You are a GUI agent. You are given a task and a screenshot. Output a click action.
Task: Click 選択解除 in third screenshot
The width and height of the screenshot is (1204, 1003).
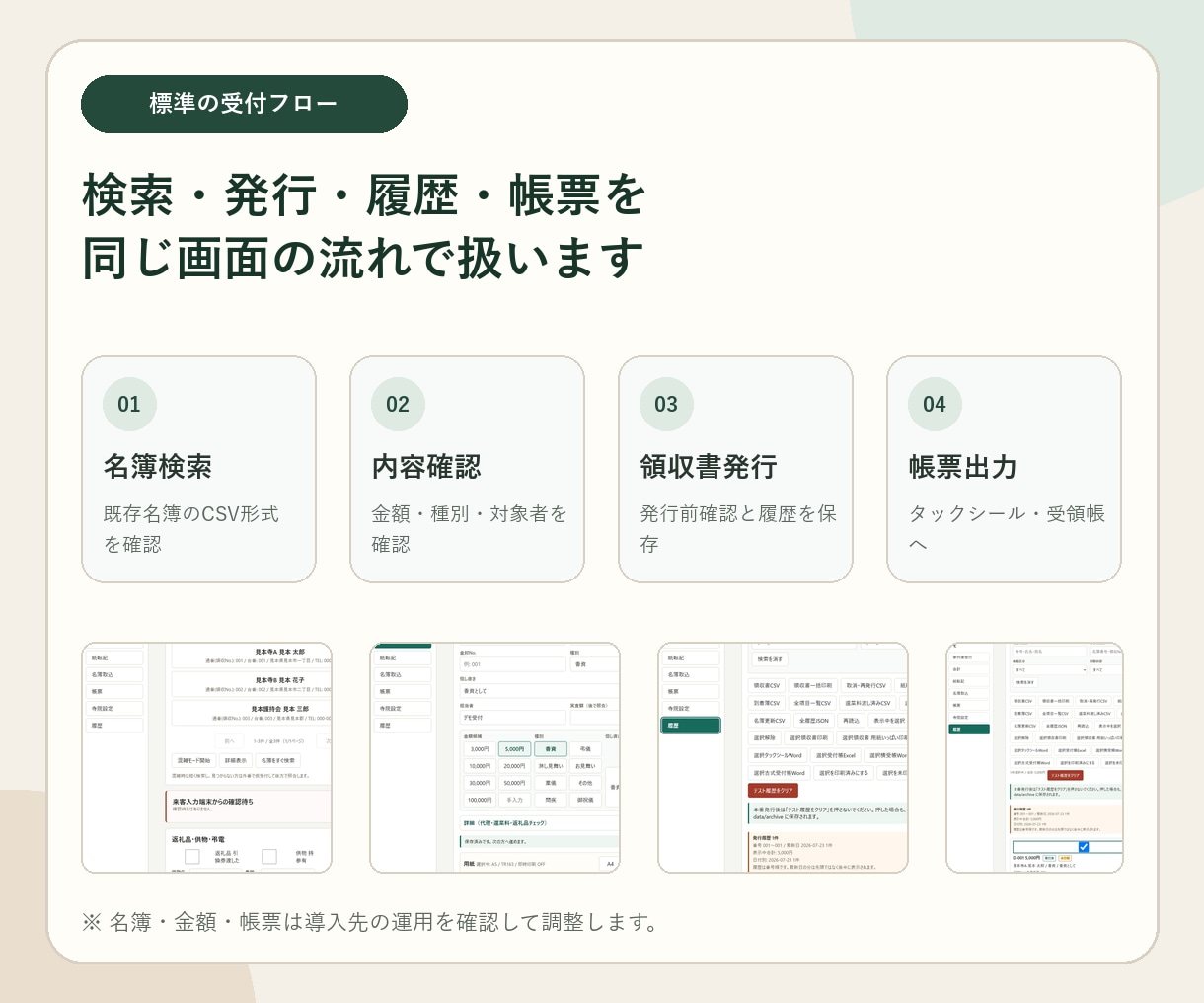(765, 738)
